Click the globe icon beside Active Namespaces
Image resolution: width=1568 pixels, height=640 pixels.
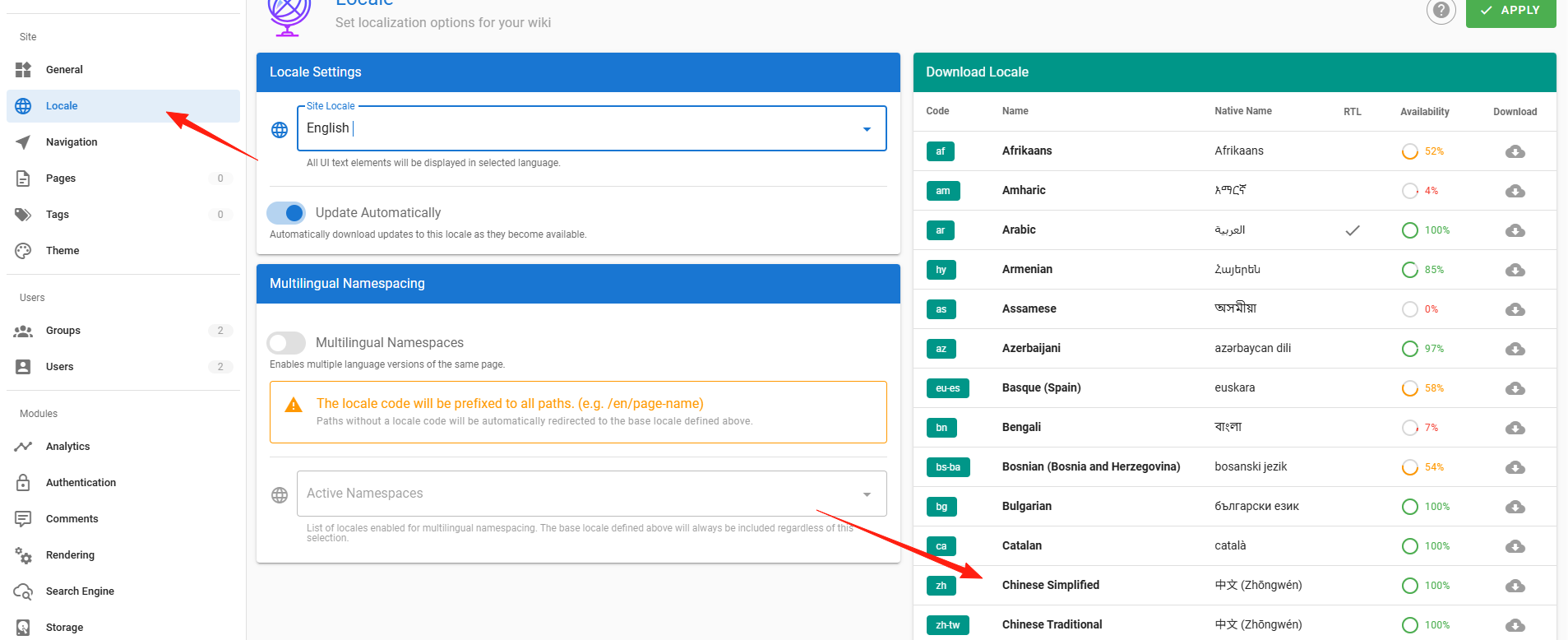280,495
